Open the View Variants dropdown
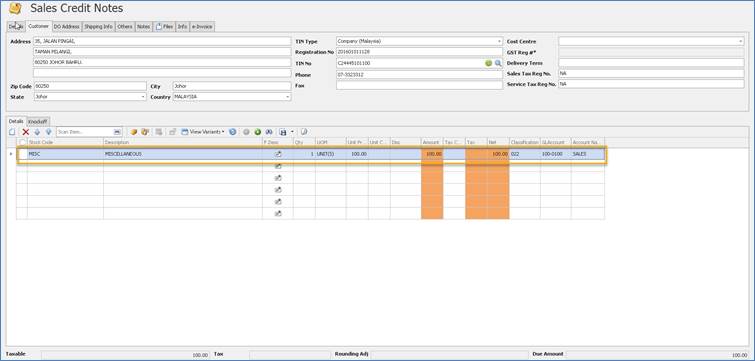Image resolution: width=755 pixels, height=361 pixels. coord(203,132)
